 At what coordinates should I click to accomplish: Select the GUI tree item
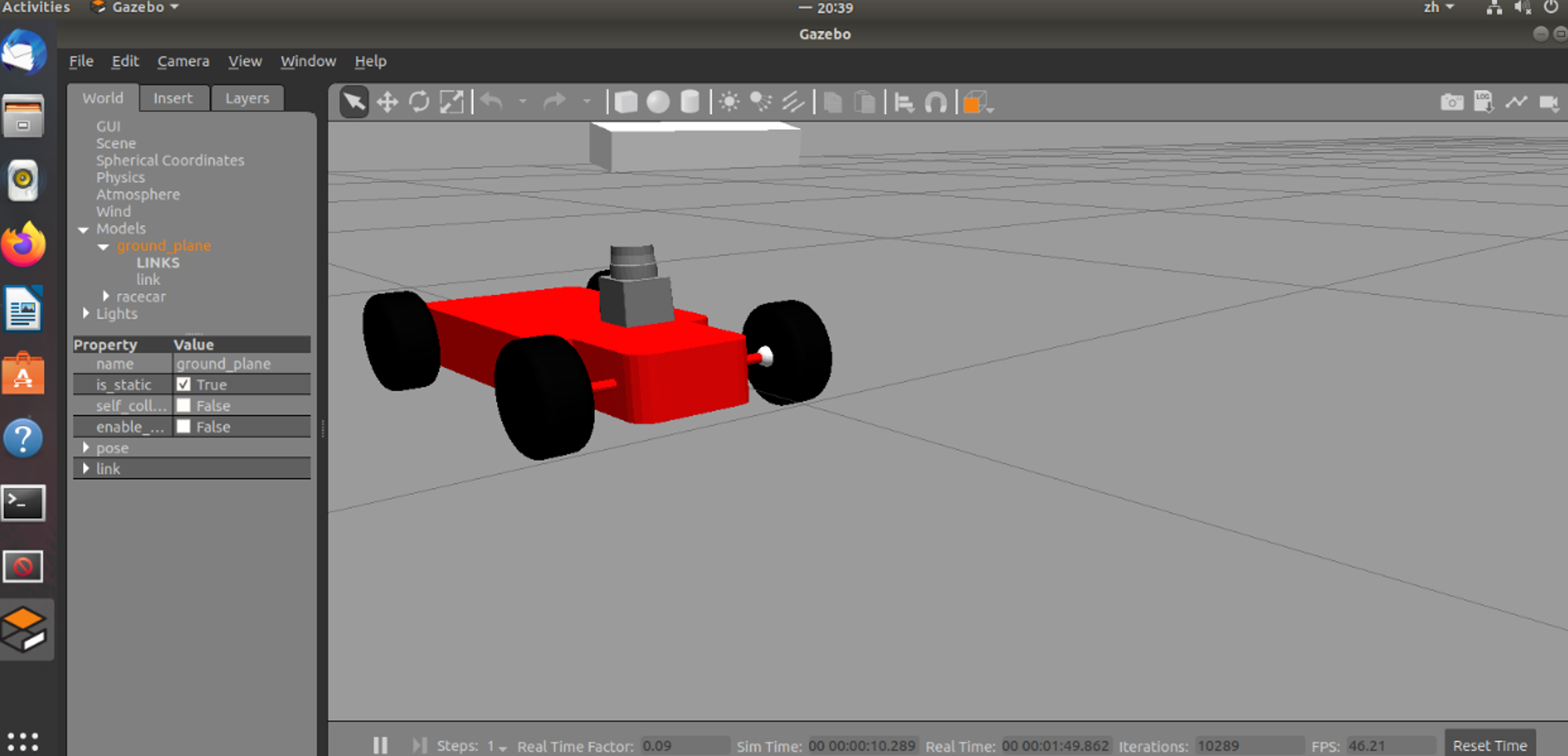[108, 127]
